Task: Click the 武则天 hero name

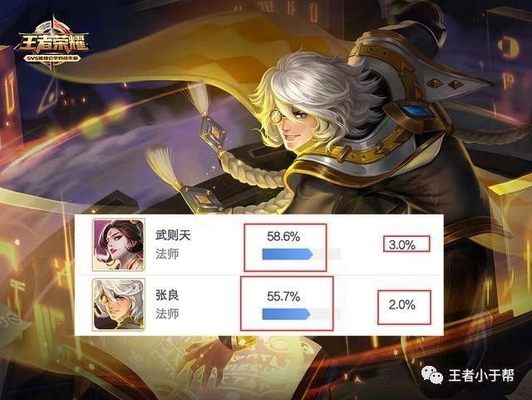Action: pyautogui.click(x=173, y=235)
